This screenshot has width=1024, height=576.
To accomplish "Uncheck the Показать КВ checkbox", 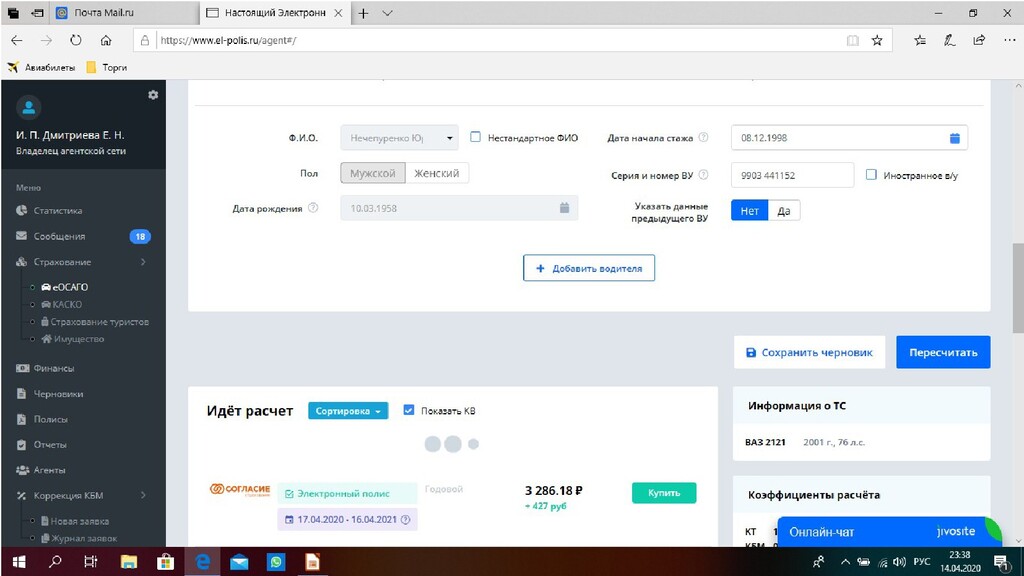I will [x=409, y=410].
